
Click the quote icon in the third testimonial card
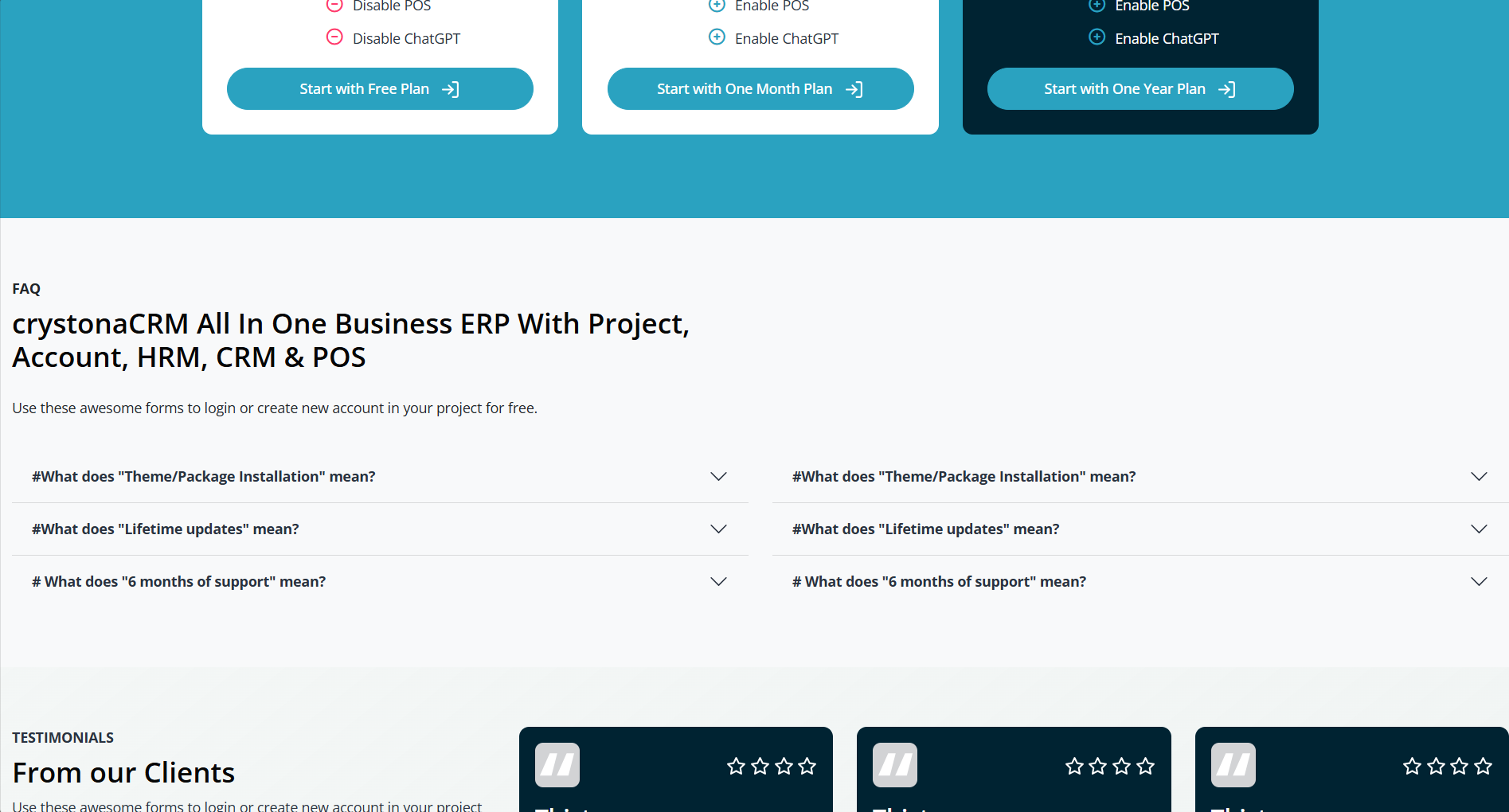coord(1233,765)
